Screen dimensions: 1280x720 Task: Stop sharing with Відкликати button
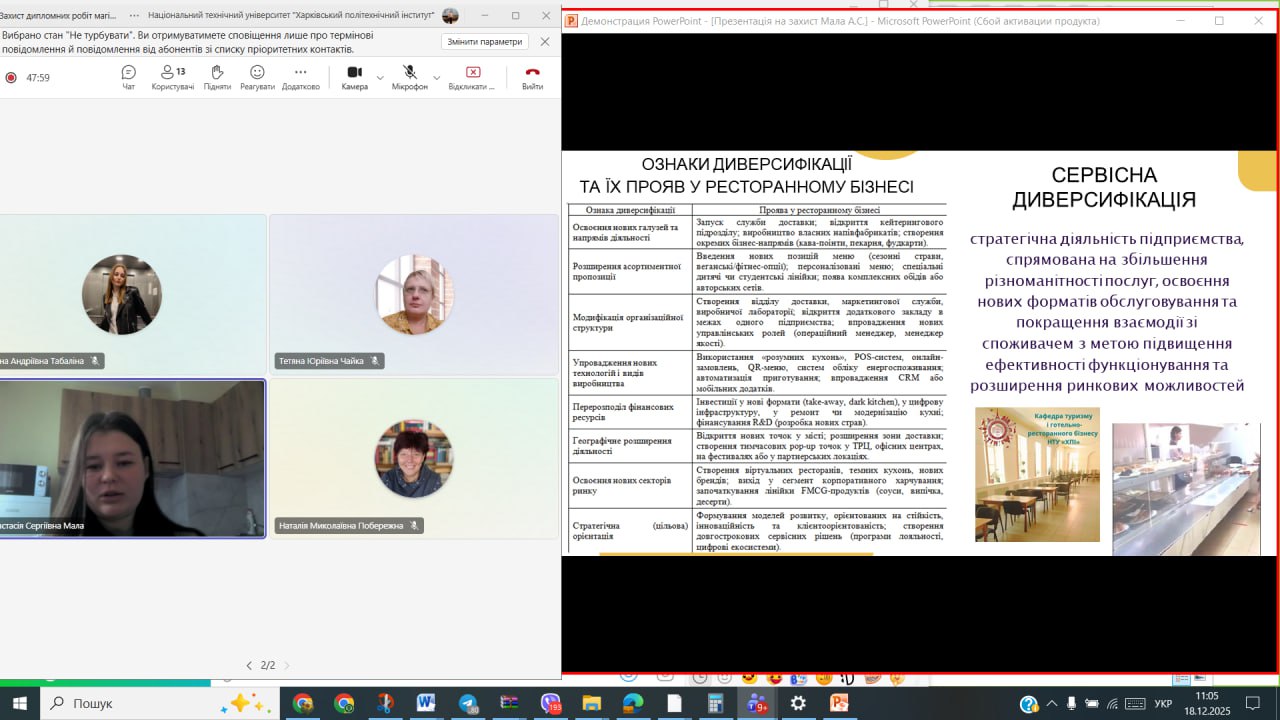[x=472, y=77]
